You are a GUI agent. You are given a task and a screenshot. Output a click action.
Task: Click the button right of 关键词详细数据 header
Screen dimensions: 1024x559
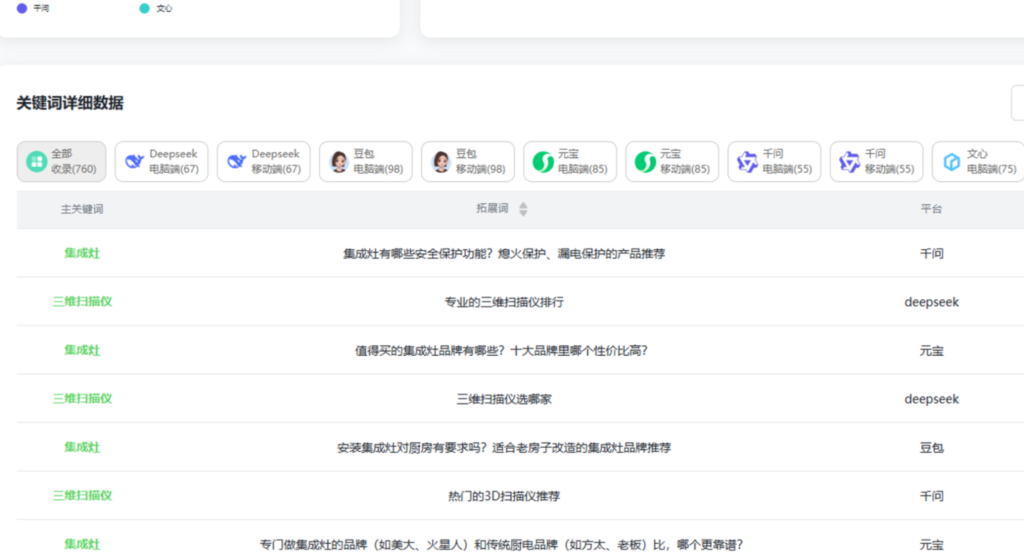1017,103
